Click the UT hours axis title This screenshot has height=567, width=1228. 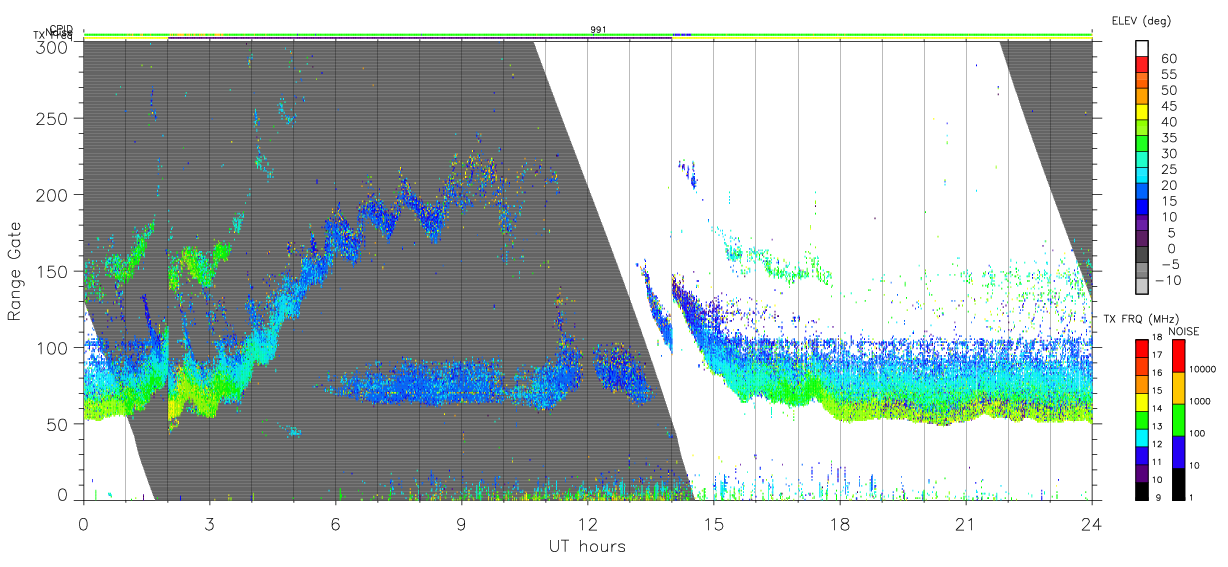587,546
